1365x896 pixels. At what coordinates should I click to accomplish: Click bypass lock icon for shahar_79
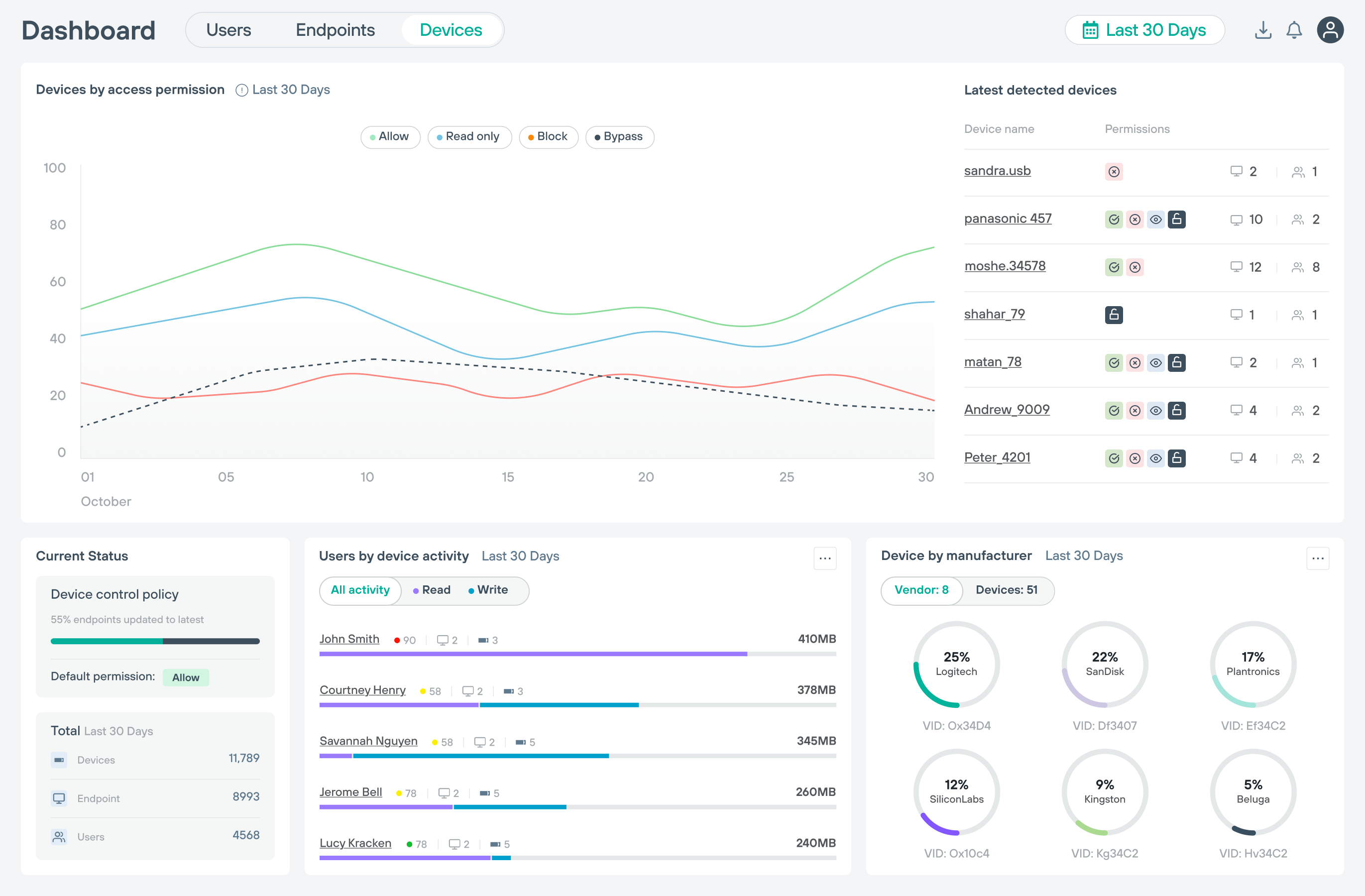point(1113,314)
